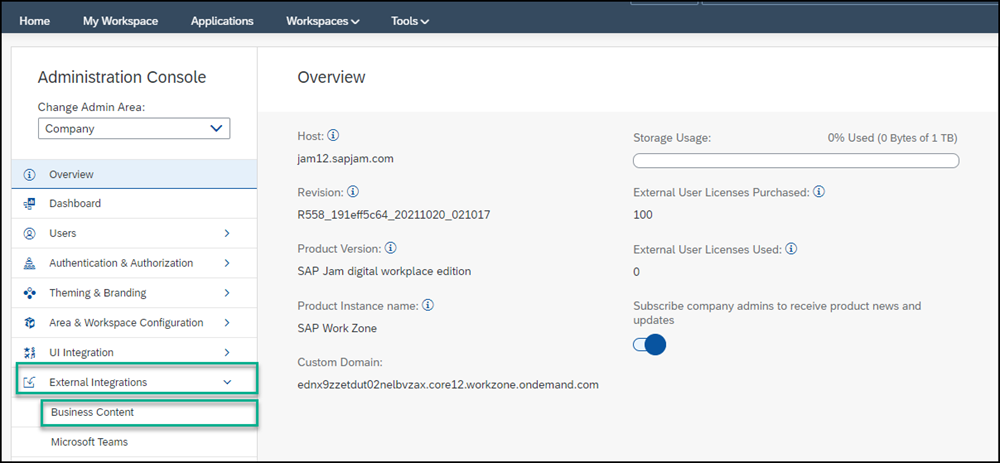1000x463 pixels.
Task: Select Overview in the sidebar
Action: point(135,174)
